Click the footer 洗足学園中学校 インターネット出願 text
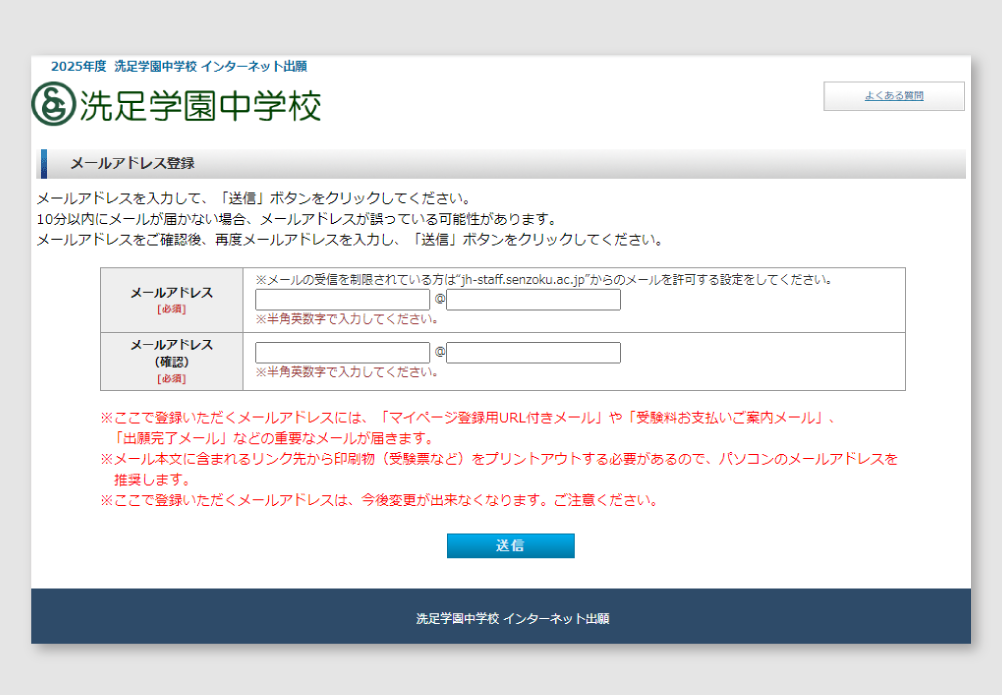Viewport: 1002px width, 695px height. click(513, 618)
